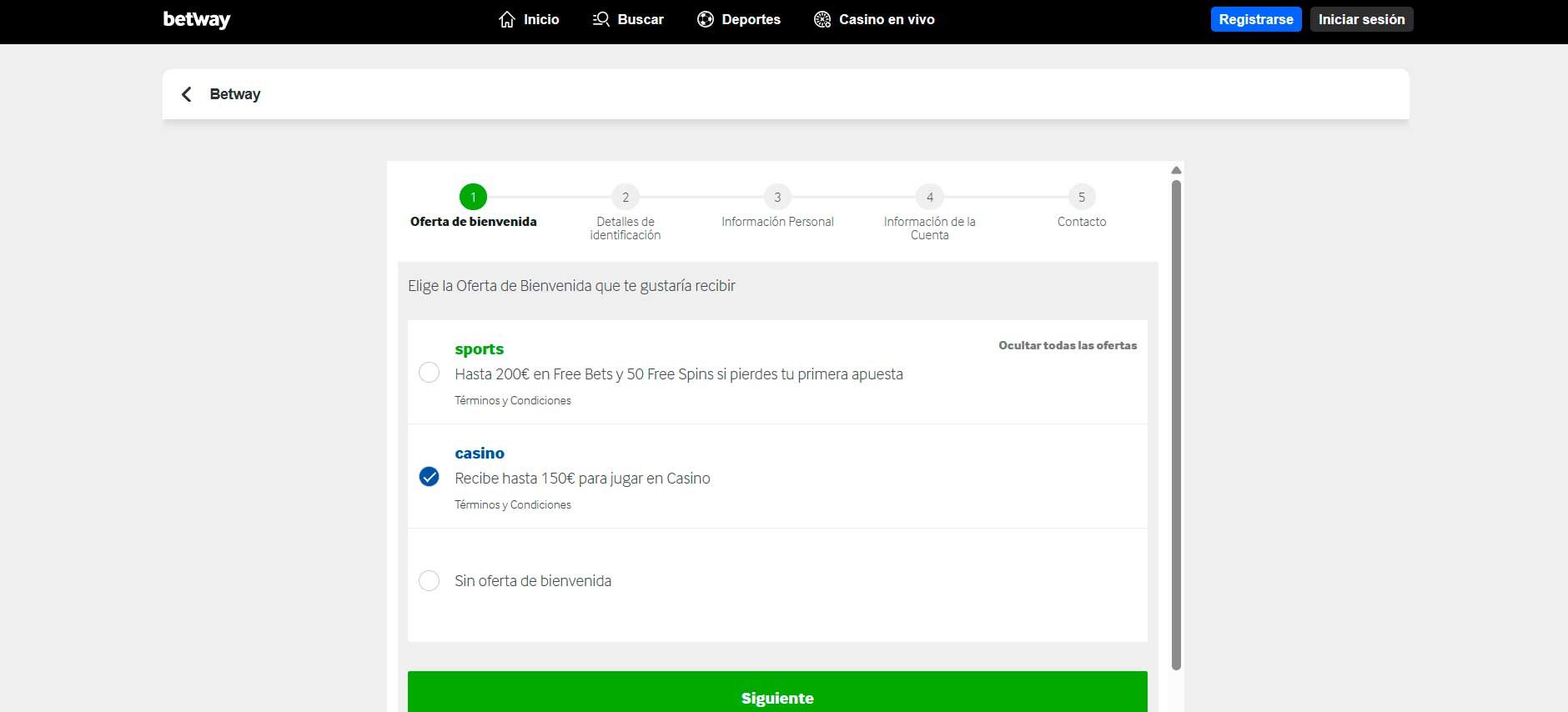1568x712 pixels.
Task: Click the Buscar magnifier icon
Action: tap(601, 19)
